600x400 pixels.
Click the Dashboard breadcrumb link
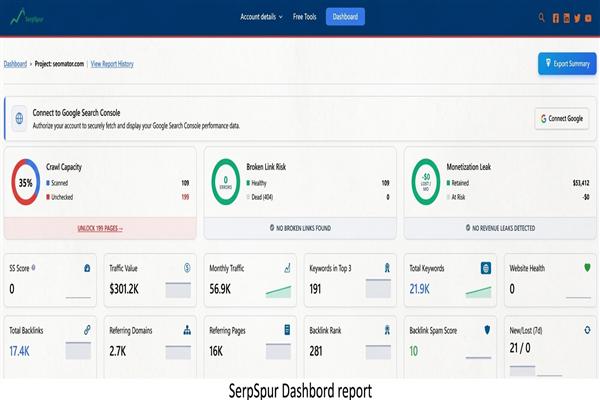coord(15,64)
